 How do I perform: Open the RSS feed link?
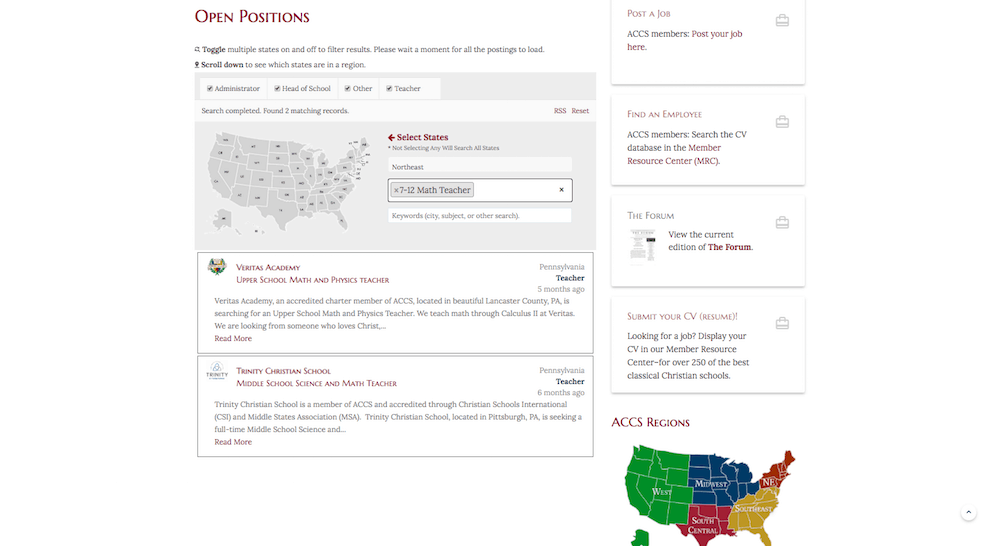click(x=559, y=110)
